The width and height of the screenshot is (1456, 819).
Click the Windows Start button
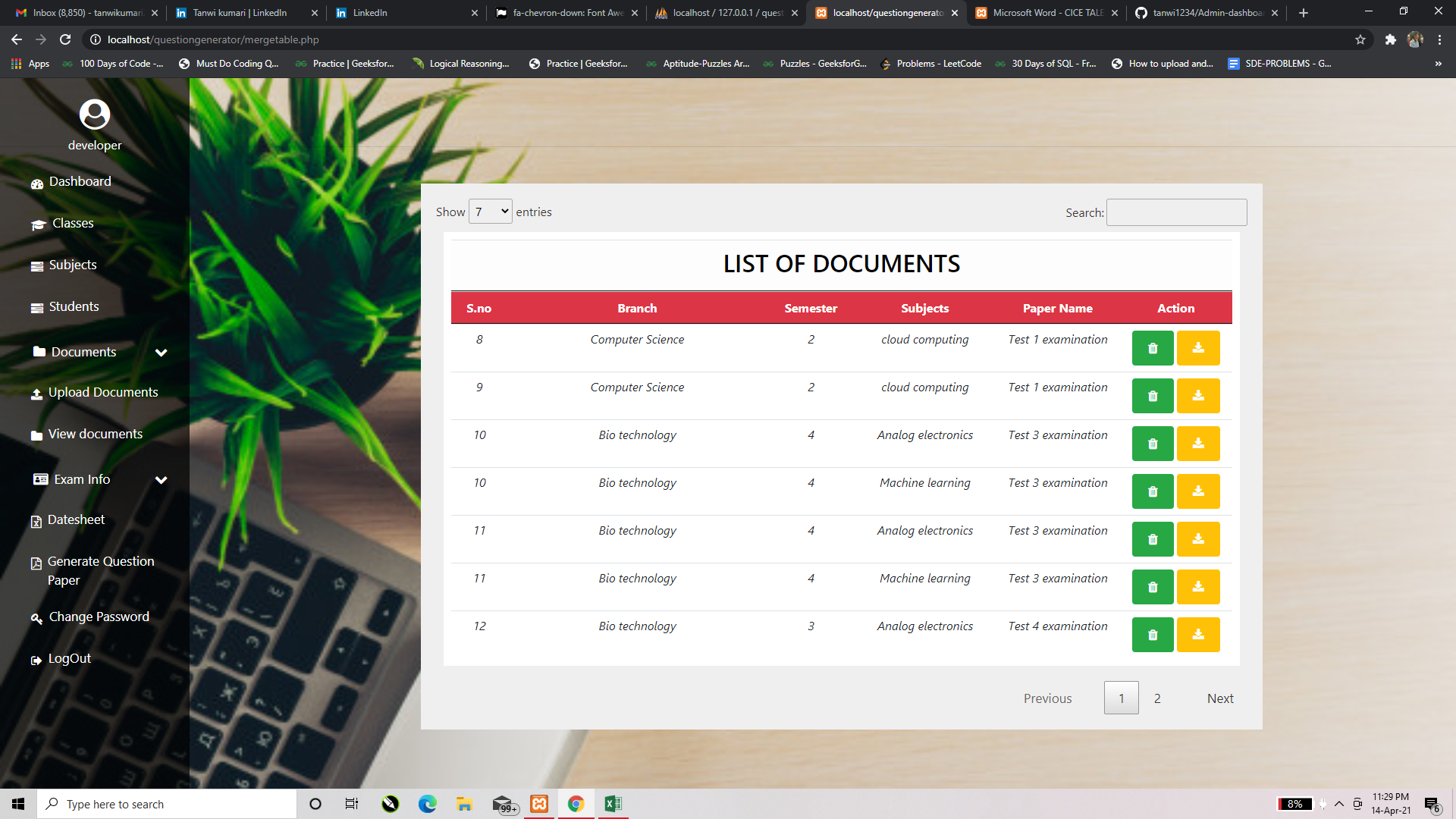[18, 804]
